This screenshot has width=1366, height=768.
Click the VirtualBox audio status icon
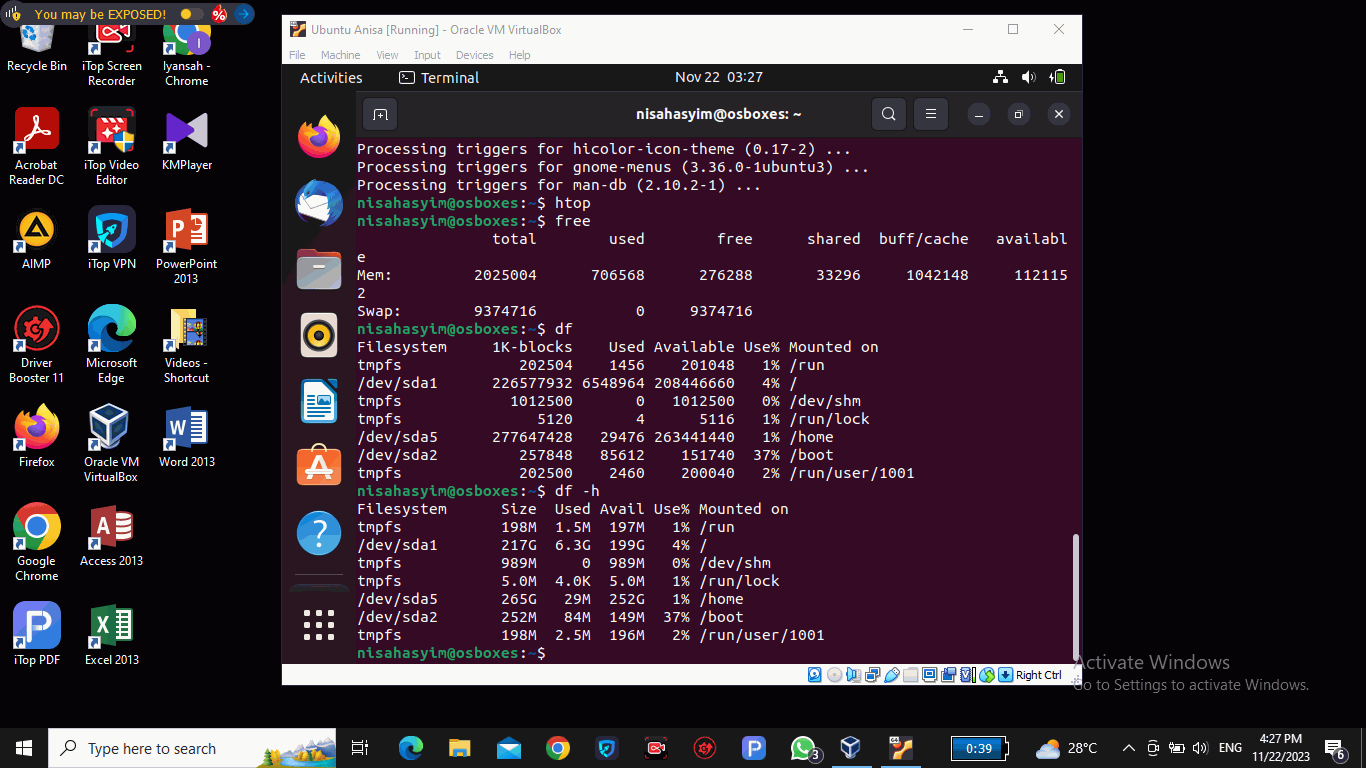click(x=853, y=675)
